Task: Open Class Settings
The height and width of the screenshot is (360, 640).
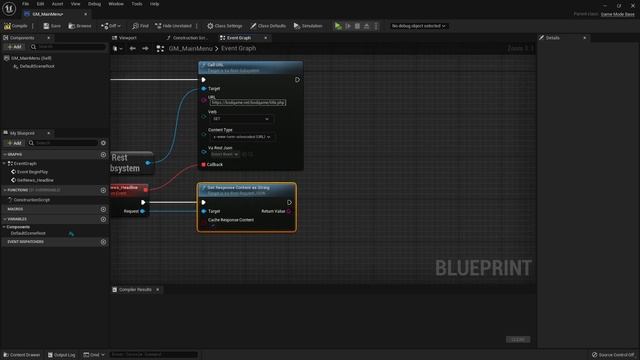Action: coord(224,26)
